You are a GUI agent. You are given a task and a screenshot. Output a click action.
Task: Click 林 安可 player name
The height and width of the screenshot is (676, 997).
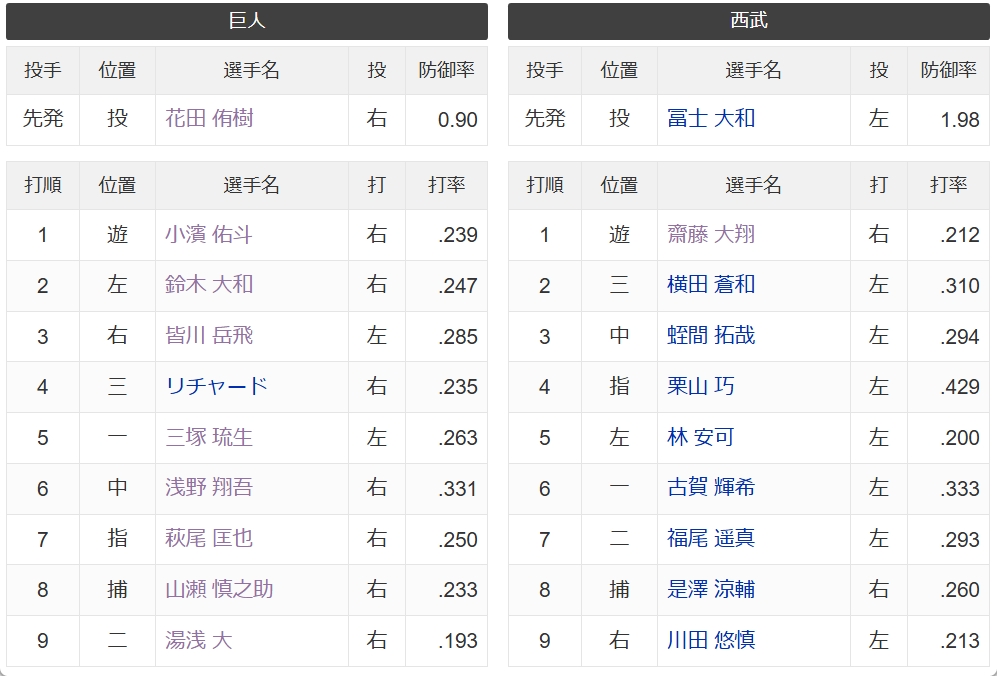(x=701, y=438)
